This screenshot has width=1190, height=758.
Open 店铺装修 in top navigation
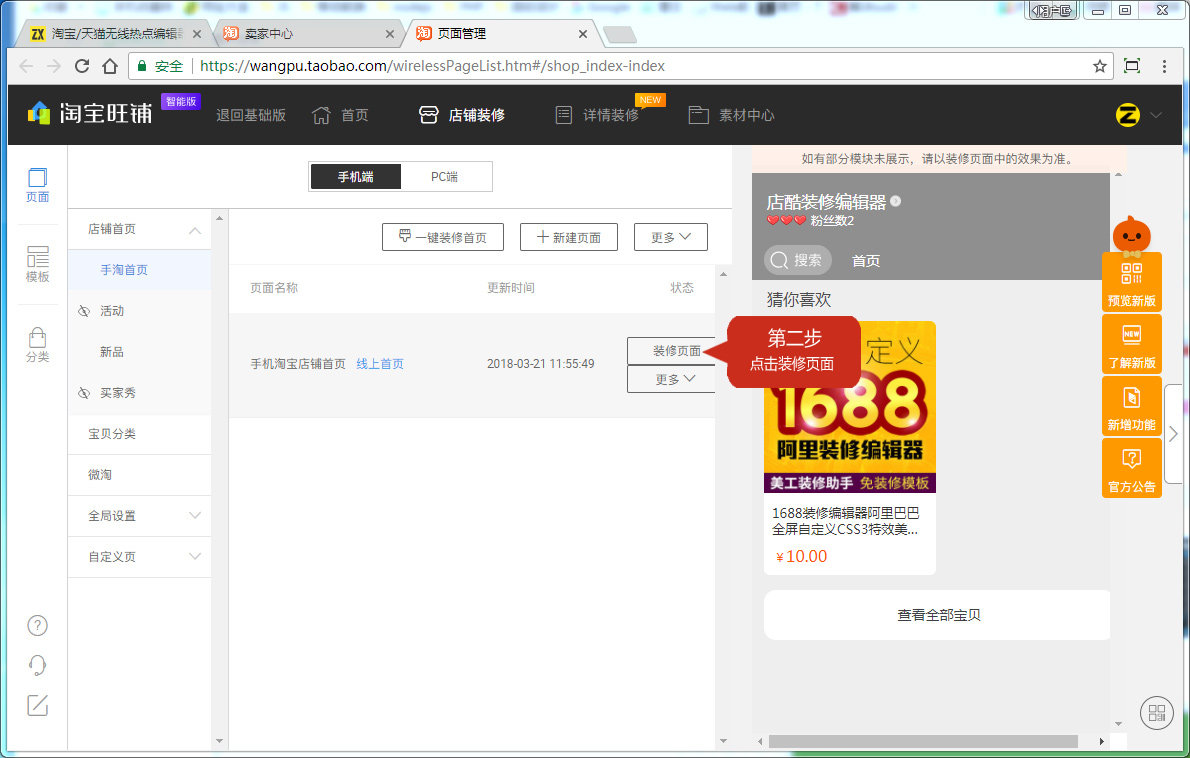[x=461, y=115]
